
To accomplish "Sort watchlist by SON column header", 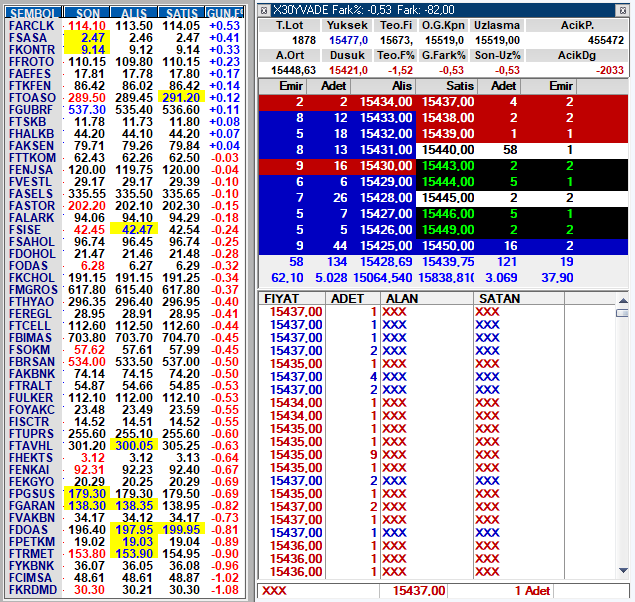I will click(87, 13).
